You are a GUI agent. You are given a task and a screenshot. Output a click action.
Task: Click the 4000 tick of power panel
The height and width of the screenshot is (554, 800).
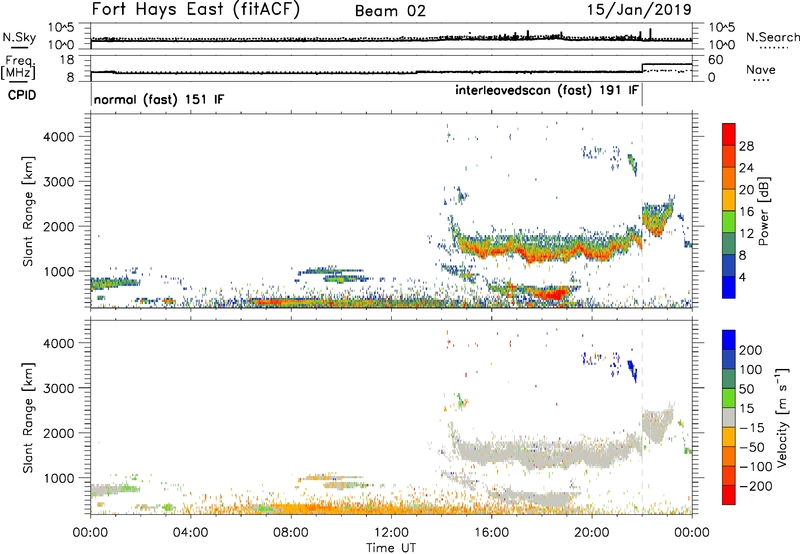click(59, 137)
